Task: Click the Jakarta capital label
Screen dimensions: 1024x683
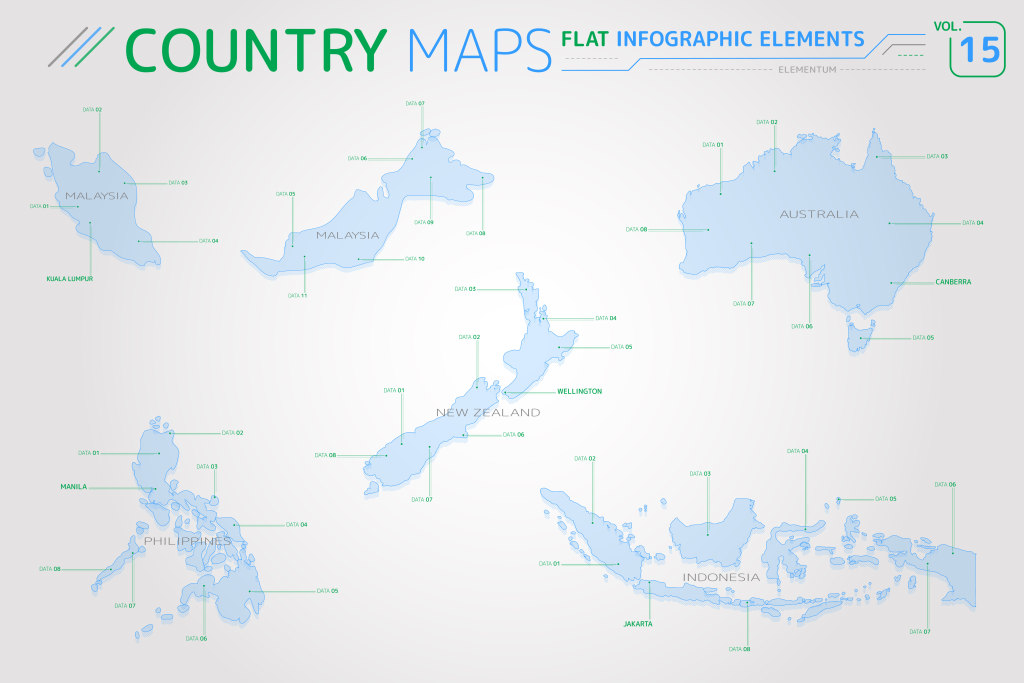Action: tap(637, 623)
